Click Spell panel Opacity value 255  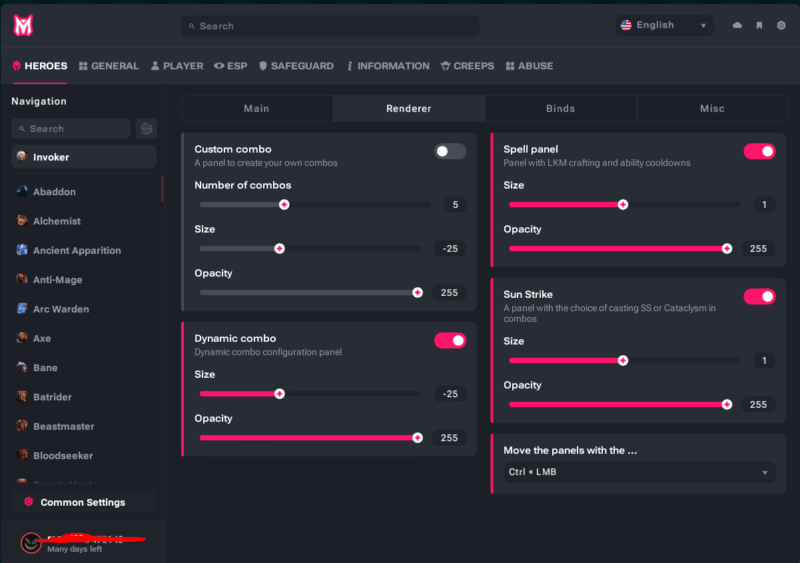pyautogui.click(x=758, y=249)
